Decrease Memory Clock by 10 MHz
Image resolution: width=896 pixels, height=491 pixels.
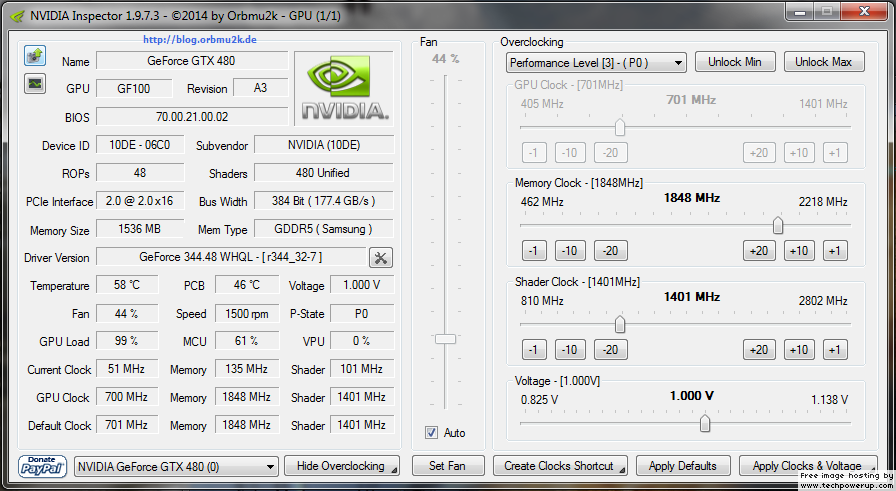[570, 250]
